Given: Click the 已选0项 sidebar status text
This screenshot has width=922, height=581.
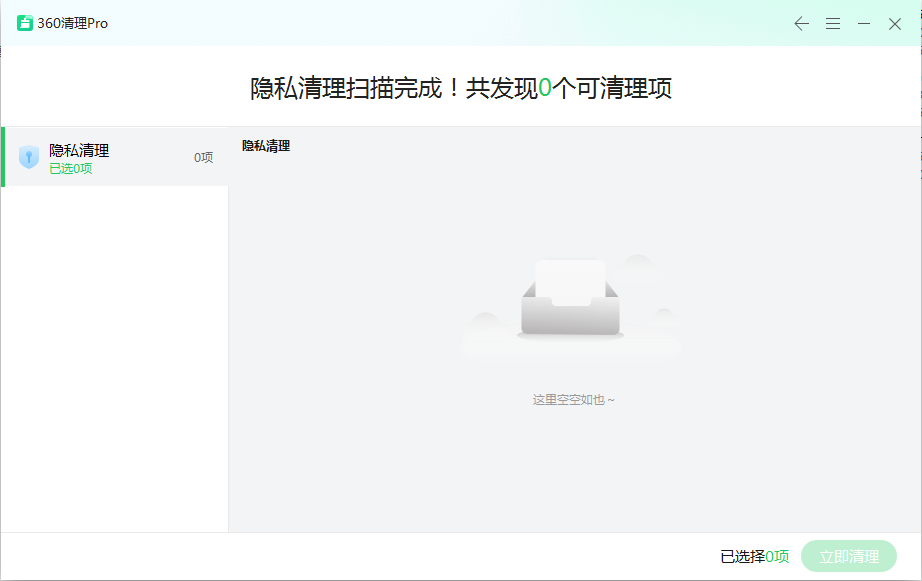Looking at the screenshot, I should pos(71,169).
